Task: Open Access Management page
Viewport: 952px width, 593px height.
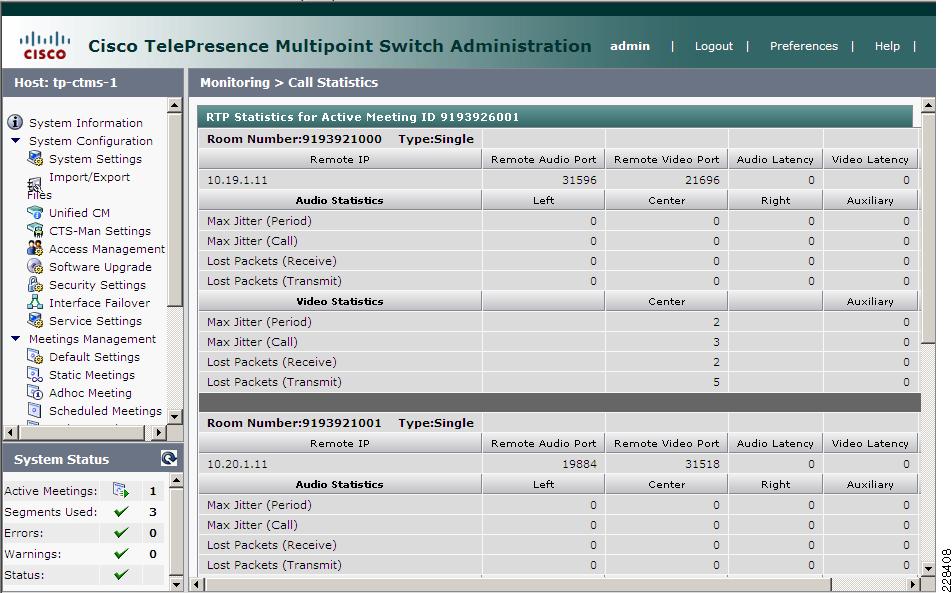Action: (x=107, y=249)
